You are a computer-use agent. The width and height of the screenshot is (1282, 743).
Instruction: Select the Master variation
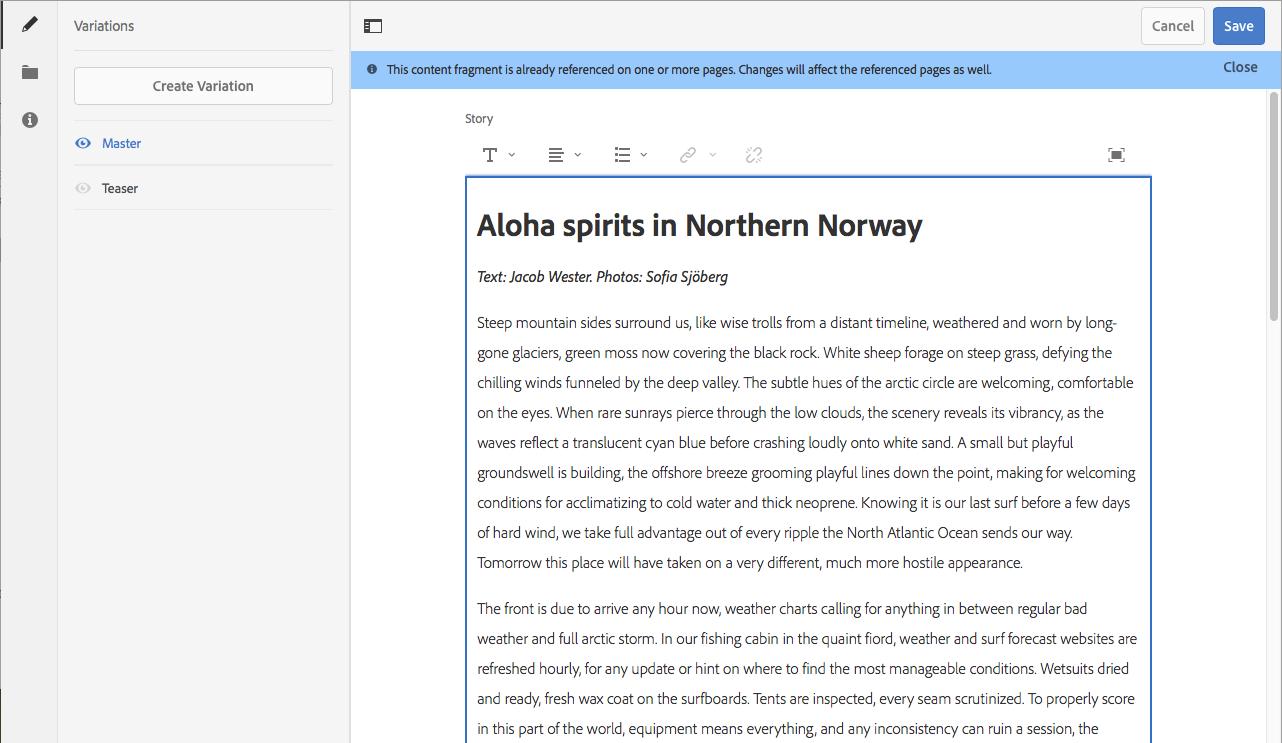point(122,144)
